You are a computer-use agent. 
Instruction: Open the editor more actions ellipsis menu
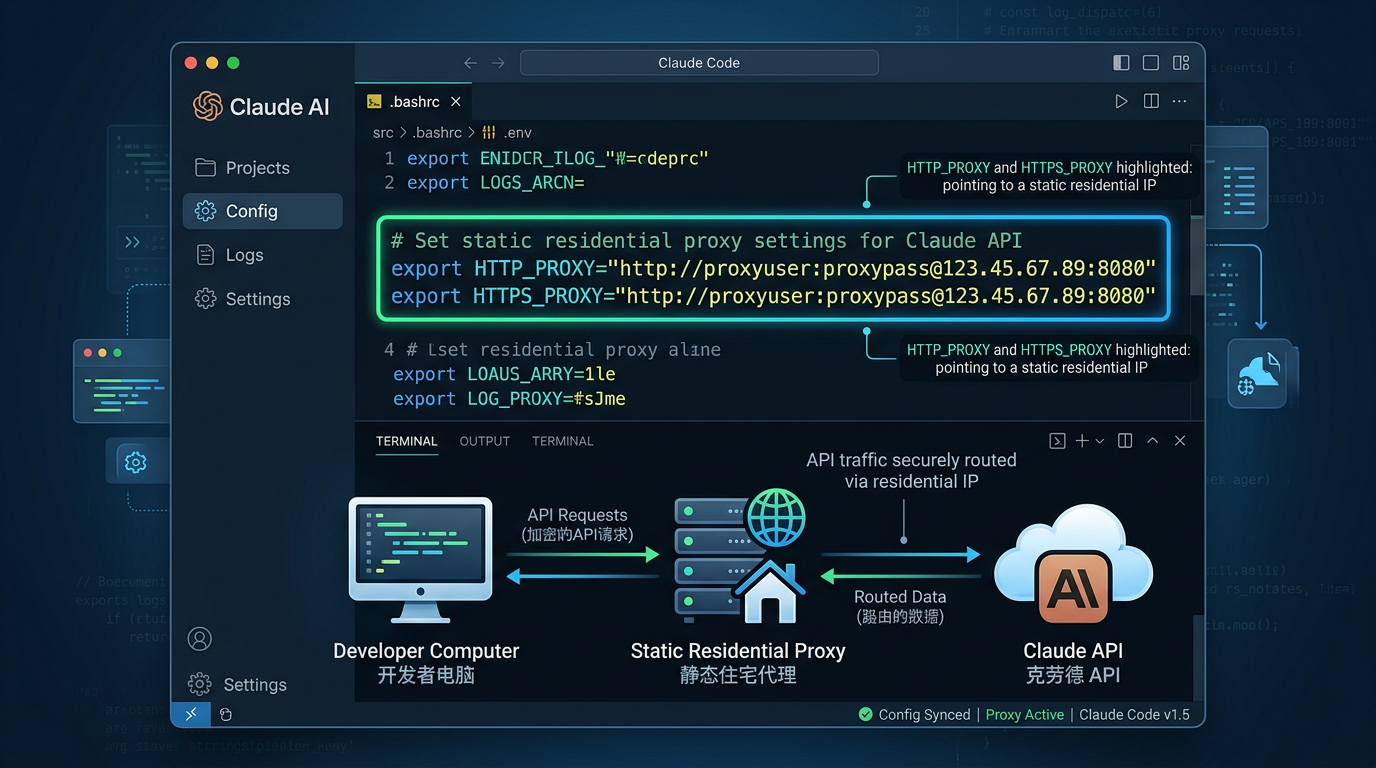pyautogui.click(x=1180, y=101)
